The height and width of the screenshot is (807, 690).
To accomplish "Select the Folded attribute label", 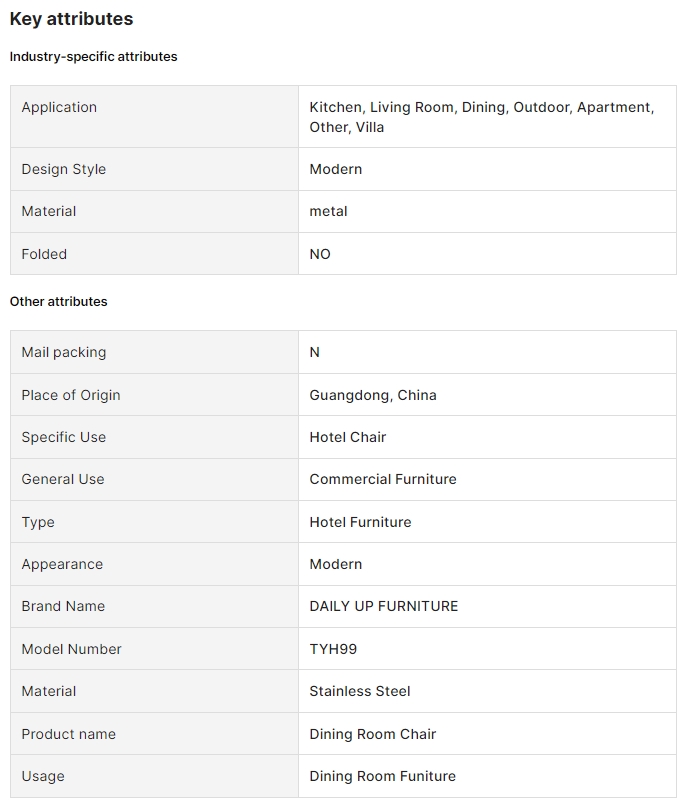I will (44, 254).
